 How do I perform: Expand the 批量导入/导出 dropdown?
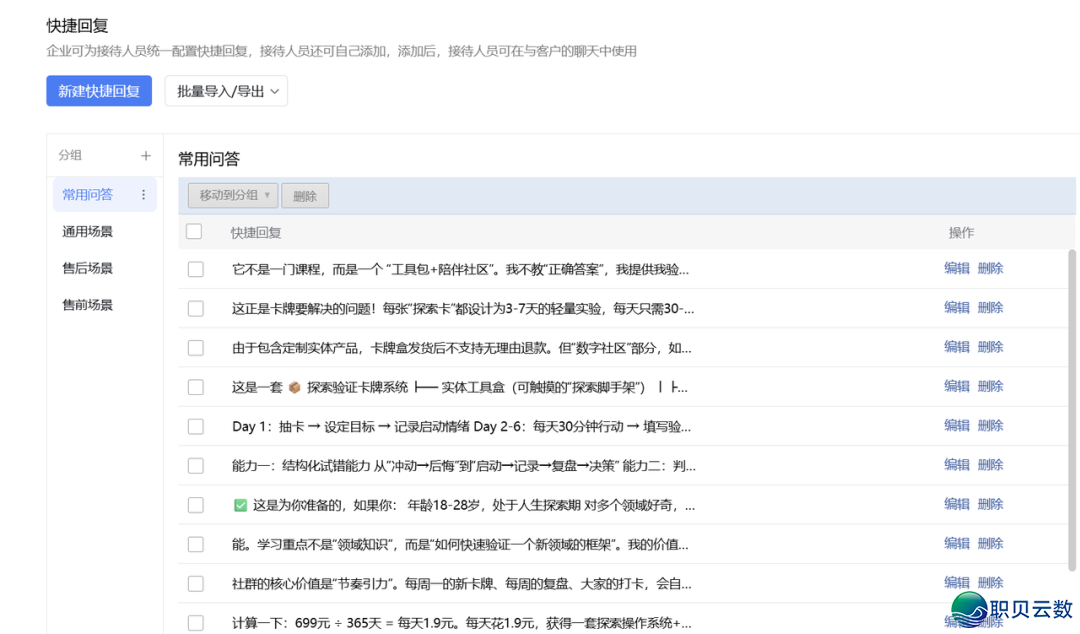226,91
